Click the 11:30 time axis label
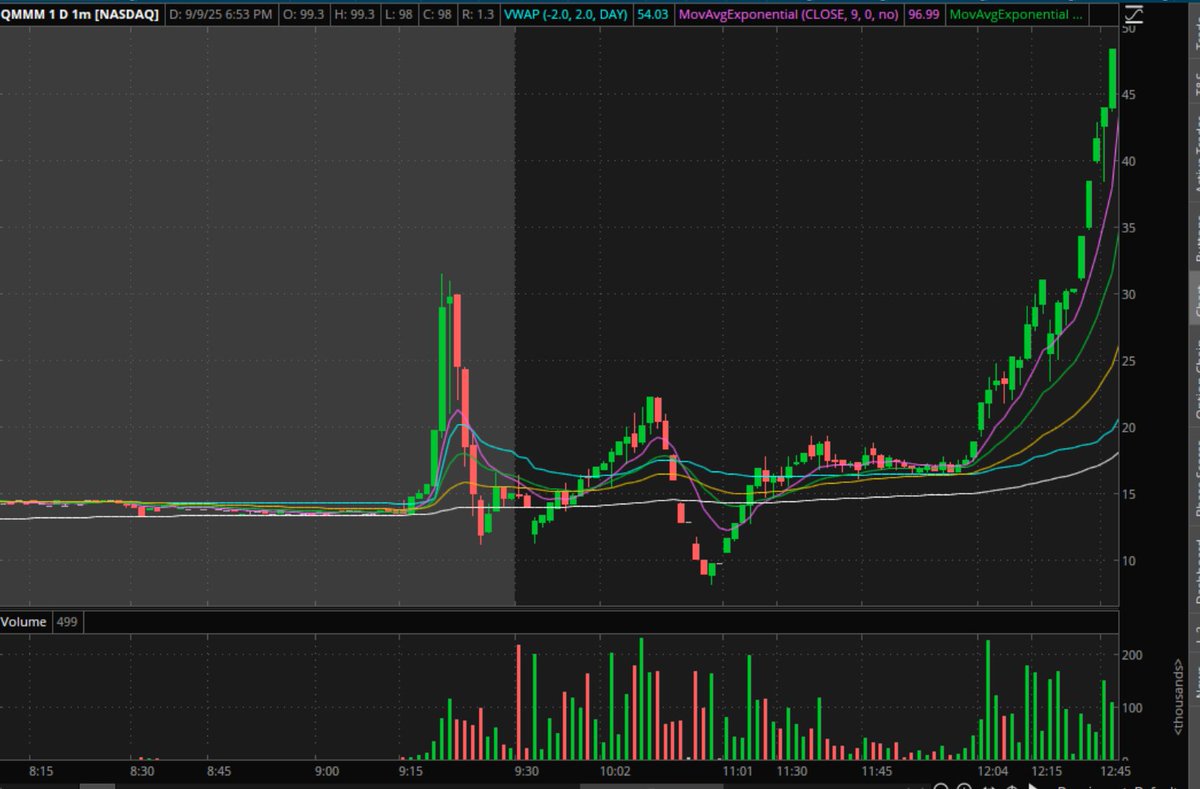 [x=792, y=771]
